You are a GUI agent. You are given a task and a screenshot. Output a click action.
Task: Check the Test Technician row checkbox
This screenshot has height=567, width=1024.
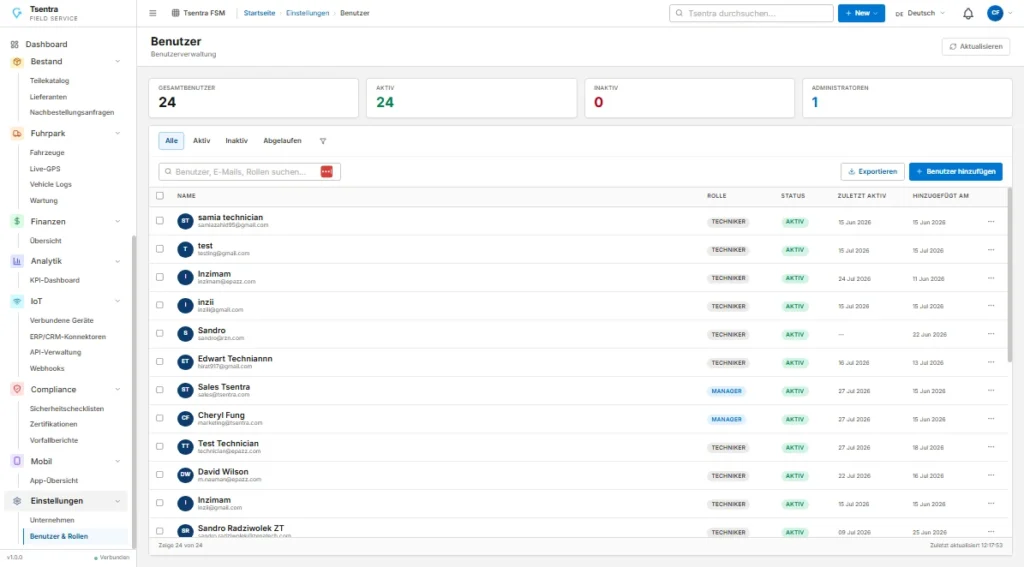160,446
